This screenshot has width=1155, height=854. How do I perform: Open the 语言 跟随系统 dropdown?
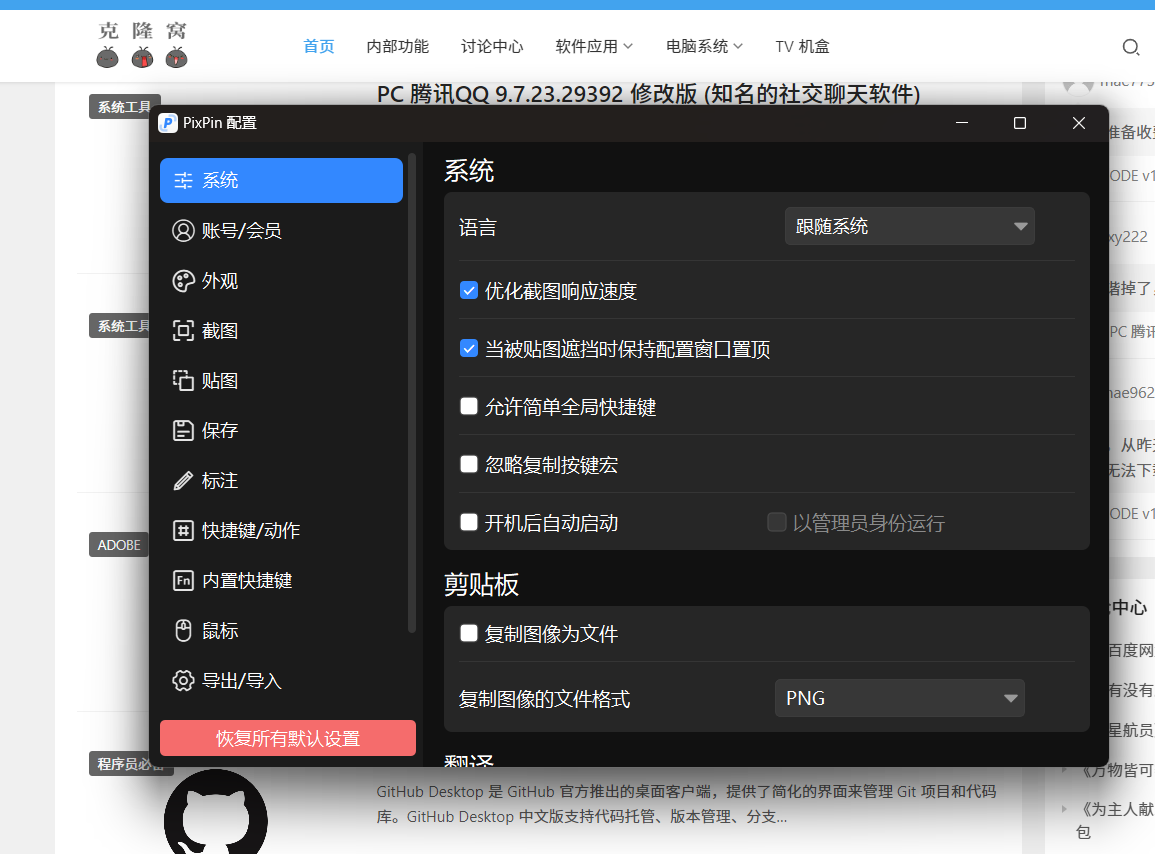pyautogui.click(x=910, y=226)
